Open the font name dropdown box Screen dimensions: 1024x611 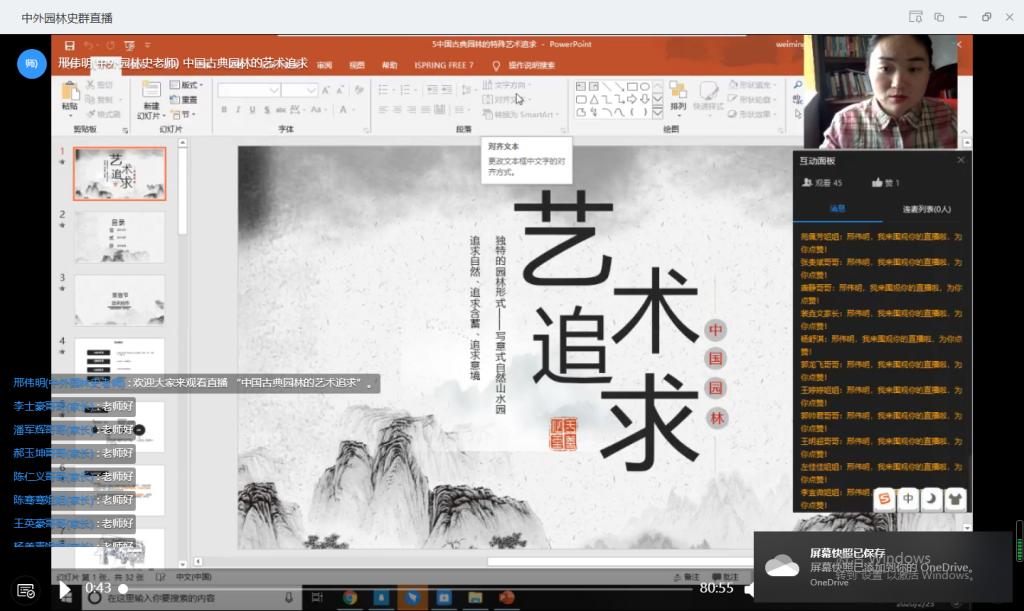pyautogui.click(x=248, y=90)
